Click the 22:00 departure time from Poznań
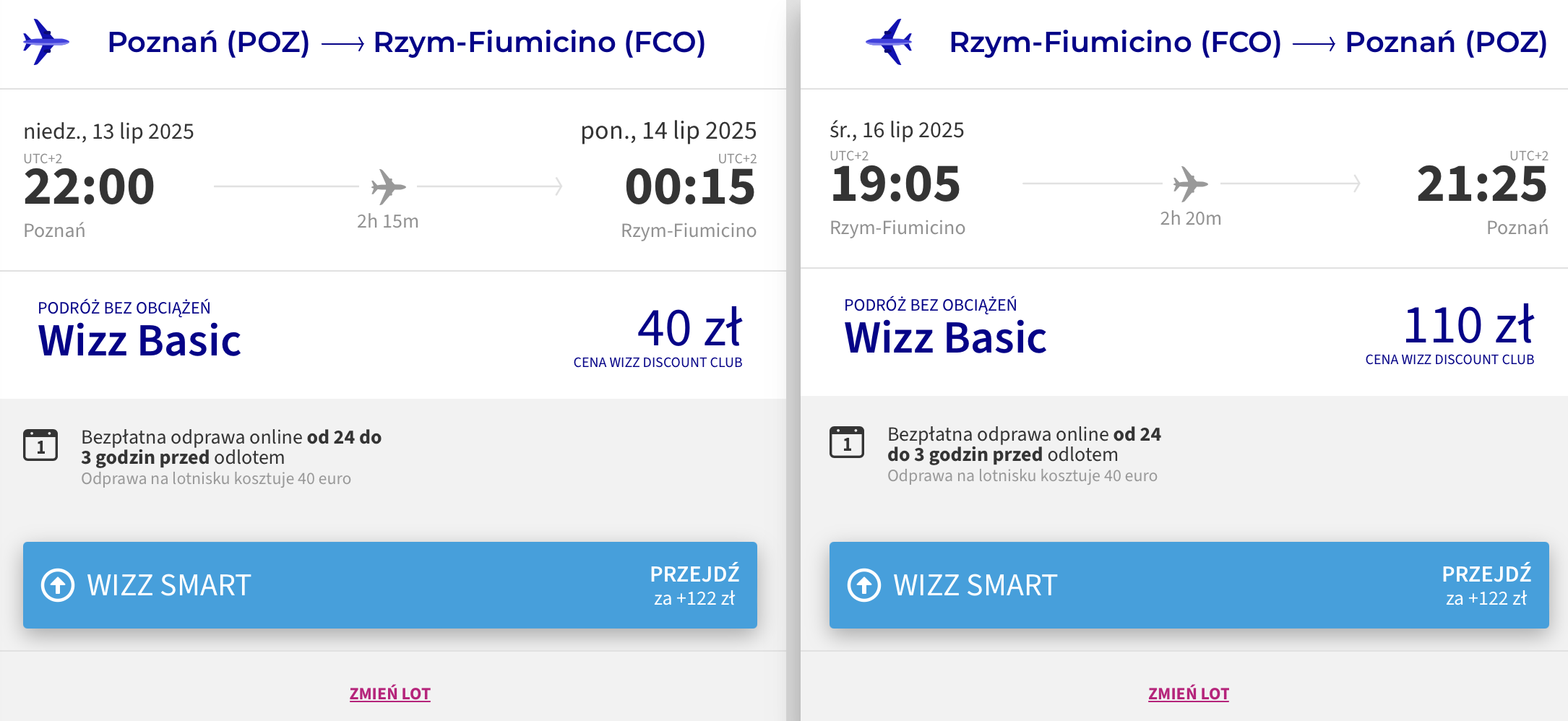This screenshot has width=1568, height=721. (89, 187)
